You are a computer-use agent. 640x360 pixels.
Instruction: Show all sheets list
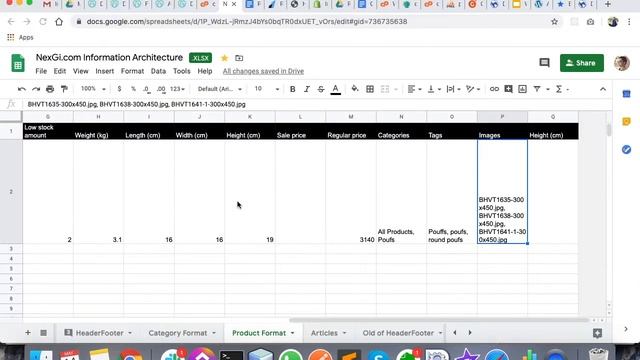pos(43,333)
